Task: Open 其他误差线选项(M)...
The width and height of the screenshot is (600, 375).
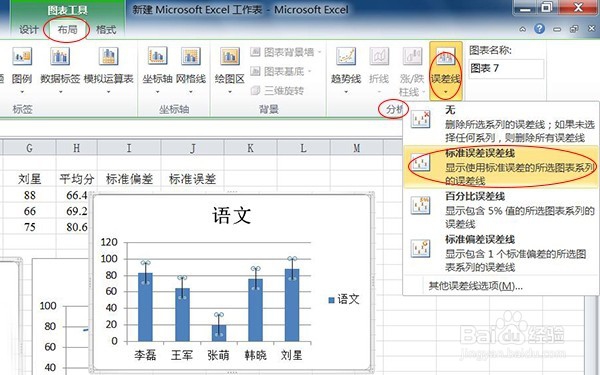Action: click(x=475, y=286)
